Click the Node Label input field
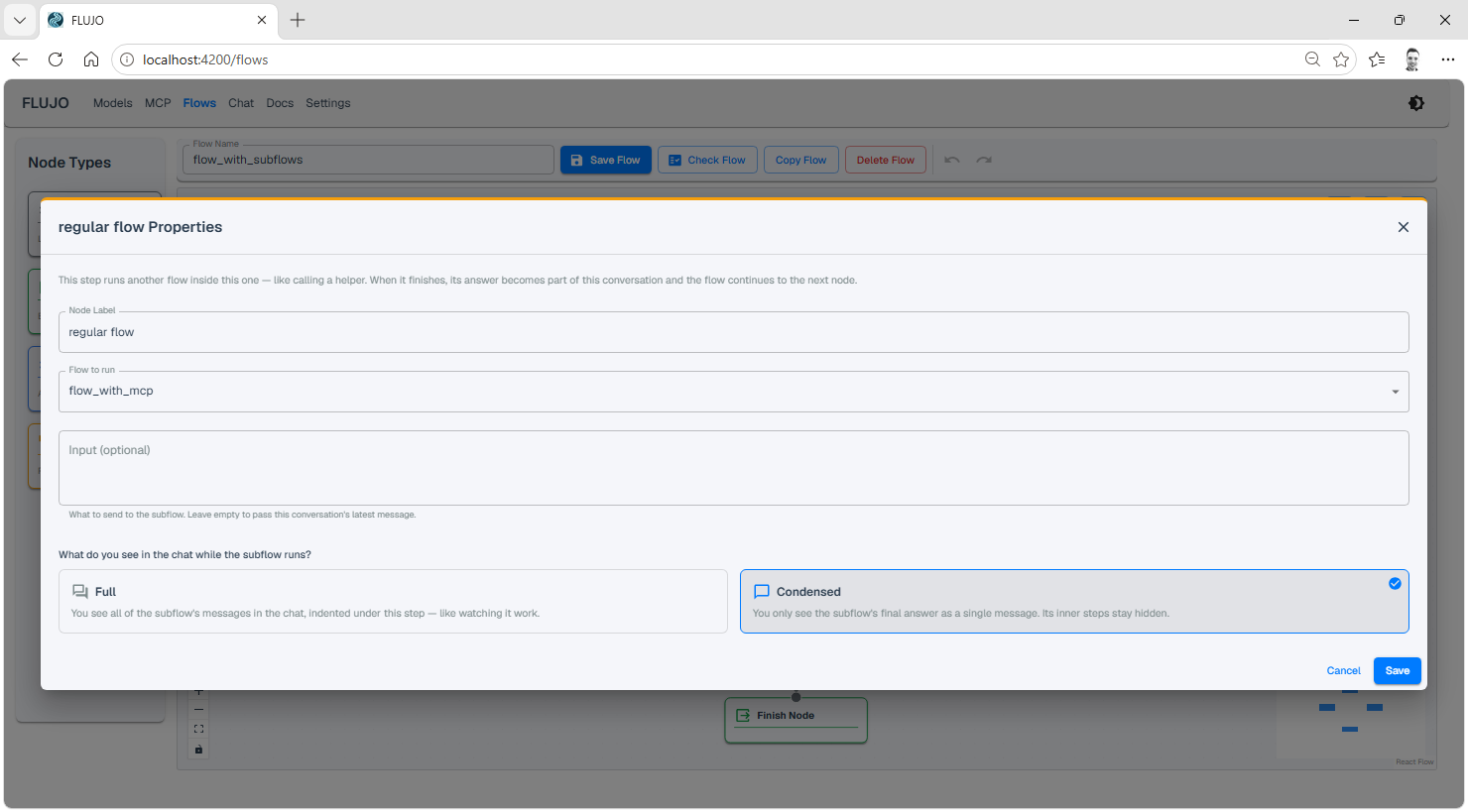 click(733, 332)
